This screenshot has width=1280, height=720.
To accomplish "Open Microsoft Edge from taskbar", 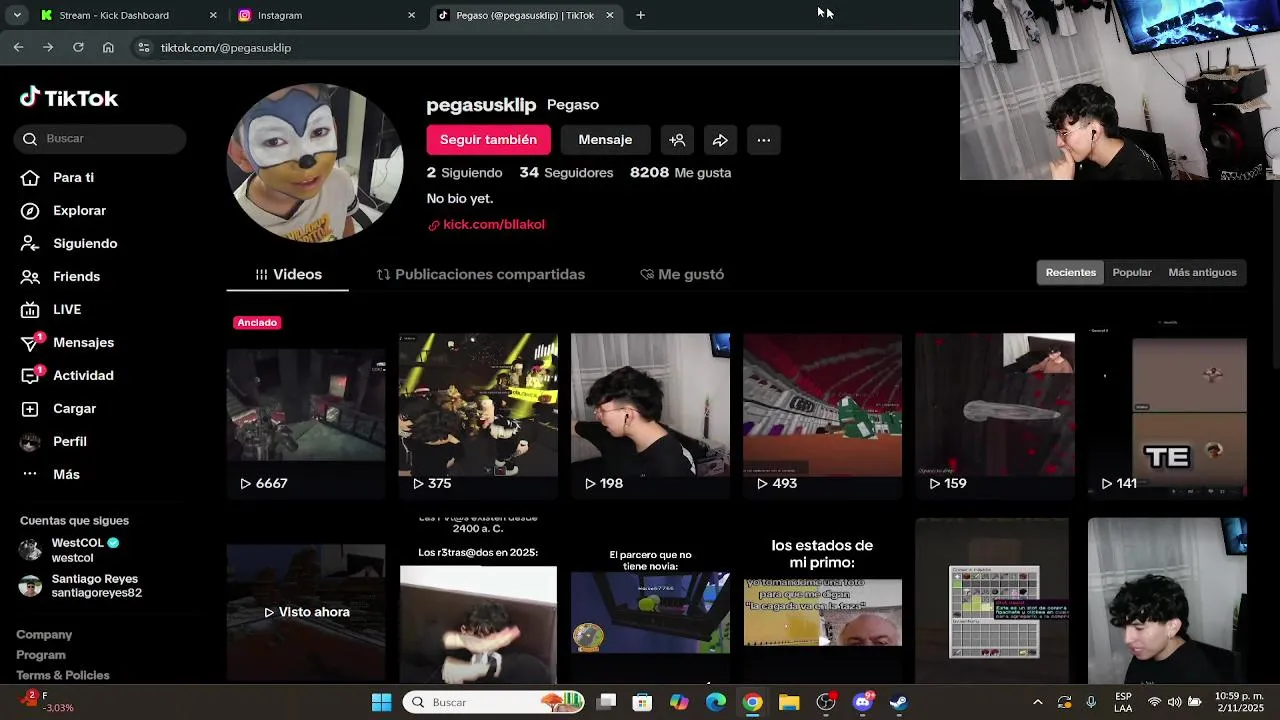I will (x=716, y=702).
